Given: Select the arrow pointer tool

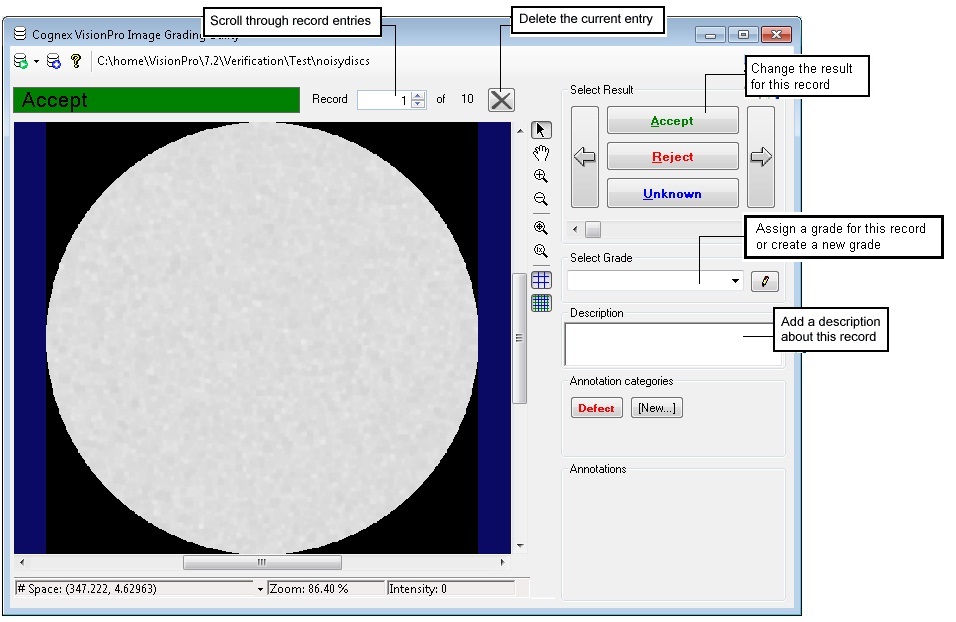Looking at the screenshot, I should click(541, 129).
